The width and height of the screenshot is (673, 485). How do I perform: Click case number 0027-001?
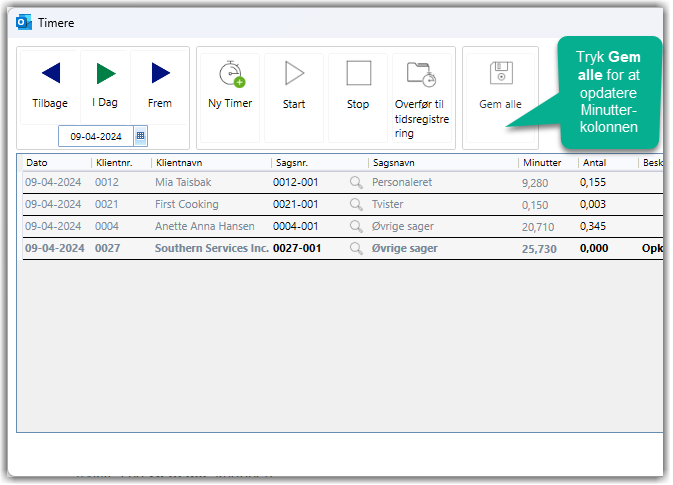click(x=297, y=248)
